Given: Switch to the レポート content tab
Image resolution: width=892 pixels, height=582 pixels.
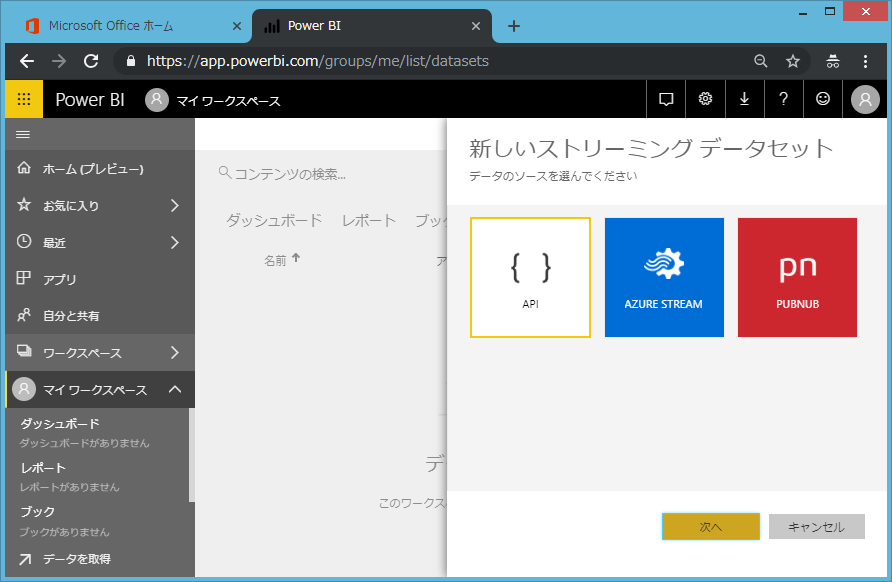Looking at the screenshot, I should (x=369, y=220).
